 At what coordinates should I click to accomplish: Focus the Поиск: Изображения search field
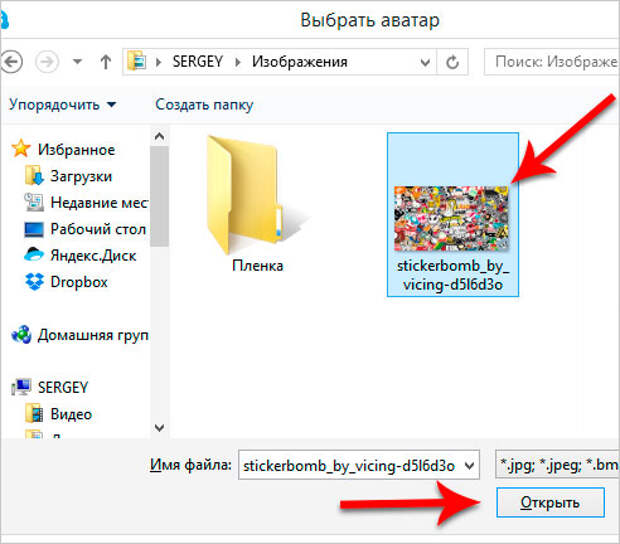(552, 62)
